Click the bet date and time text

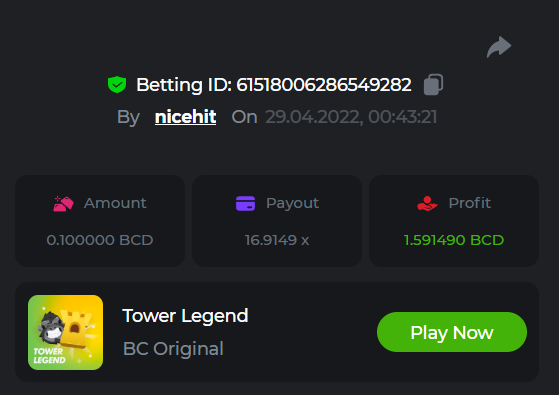coord(351,117)
